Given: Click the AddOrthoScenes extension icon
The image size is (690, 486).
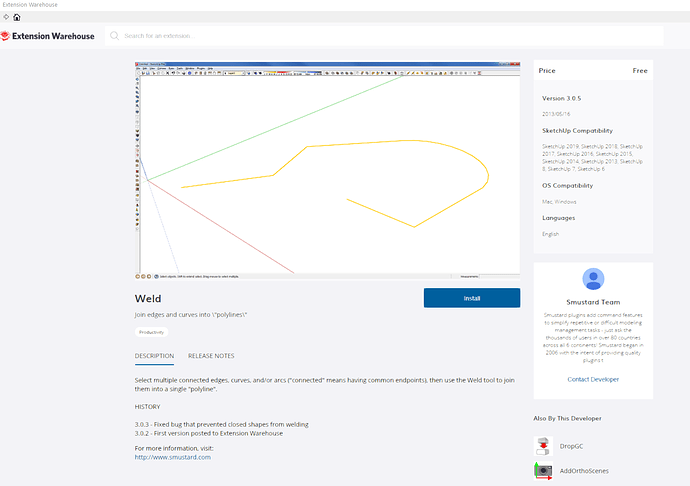Looking at the screenshot, I should tap(543, 471).
